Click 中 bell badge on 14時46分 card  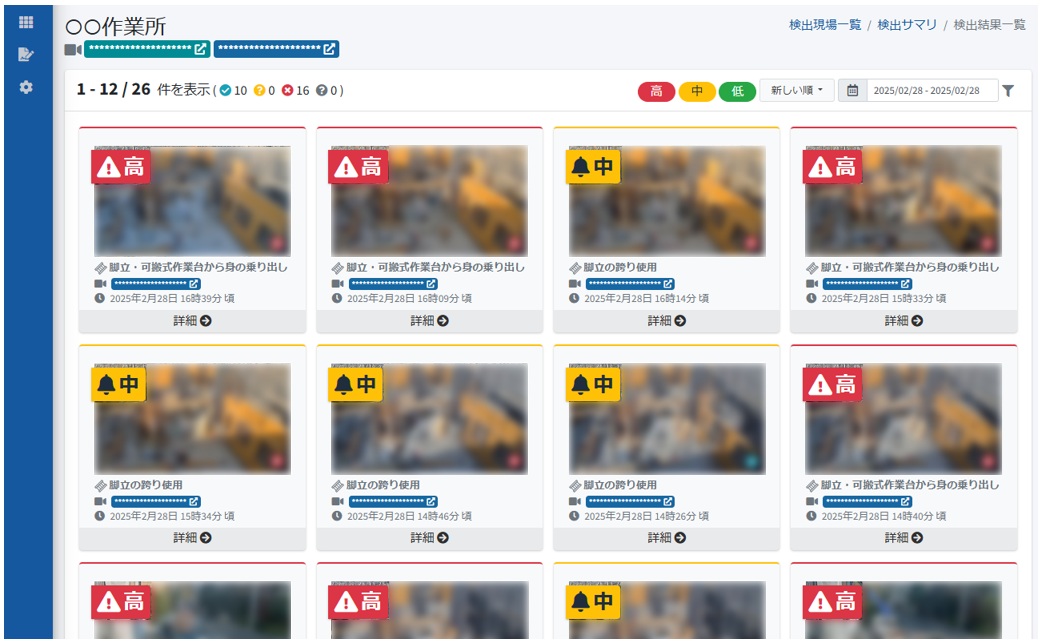(356, 384)
